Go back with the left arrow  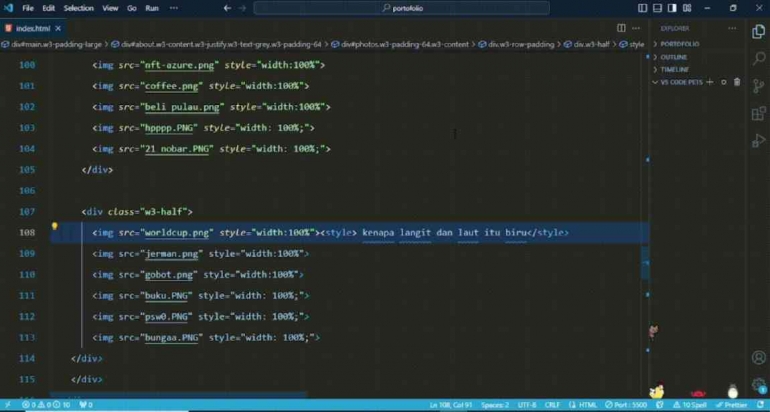[x=227, y=8]
